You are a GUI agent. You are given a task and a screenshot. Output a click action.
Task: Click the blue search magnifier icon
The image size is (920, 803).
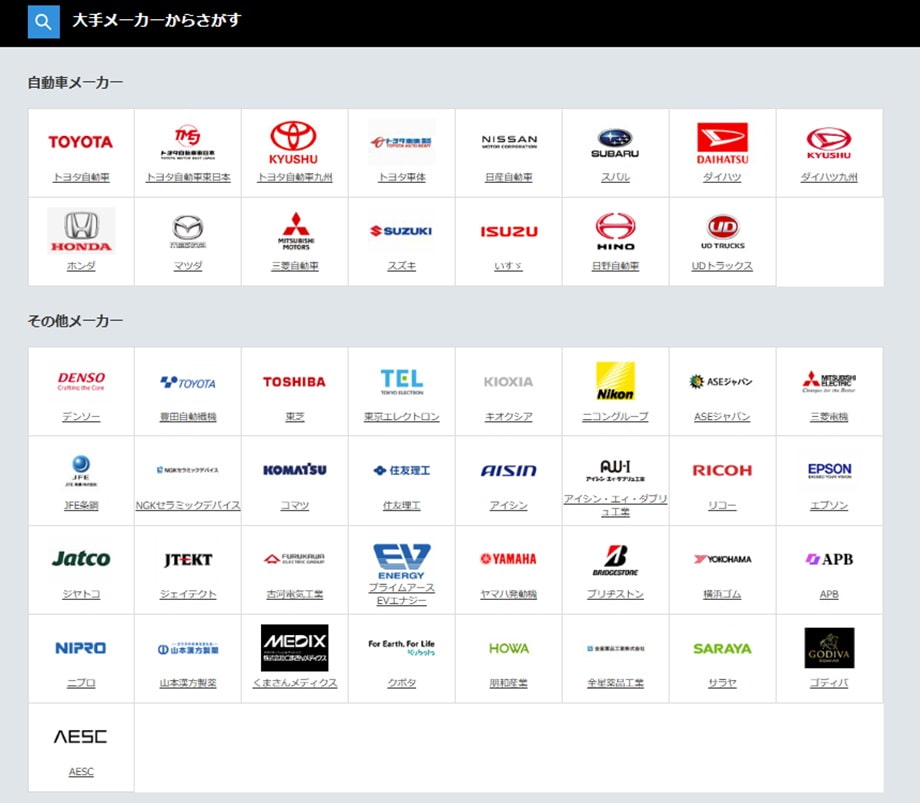pos(43,22)
